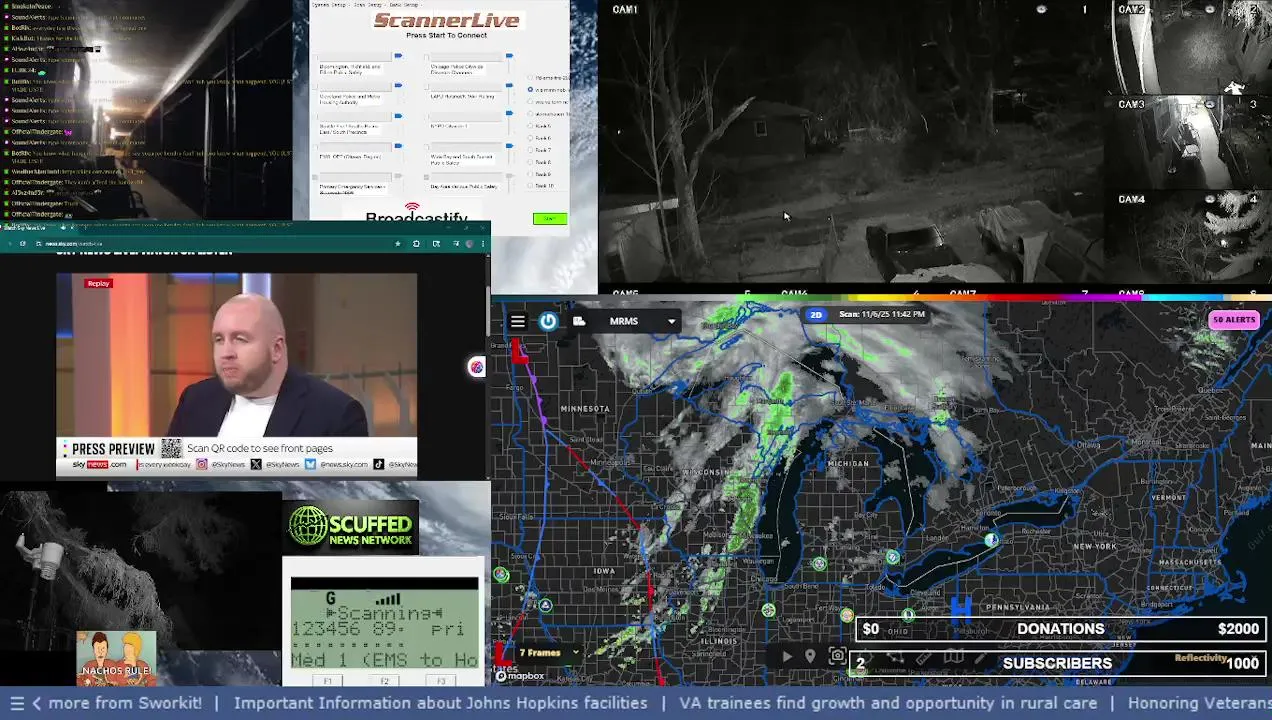Enable Seattle Police East/South Precinct checkbox
Viewport: 1272px width, 720px height.
[315, 116]
